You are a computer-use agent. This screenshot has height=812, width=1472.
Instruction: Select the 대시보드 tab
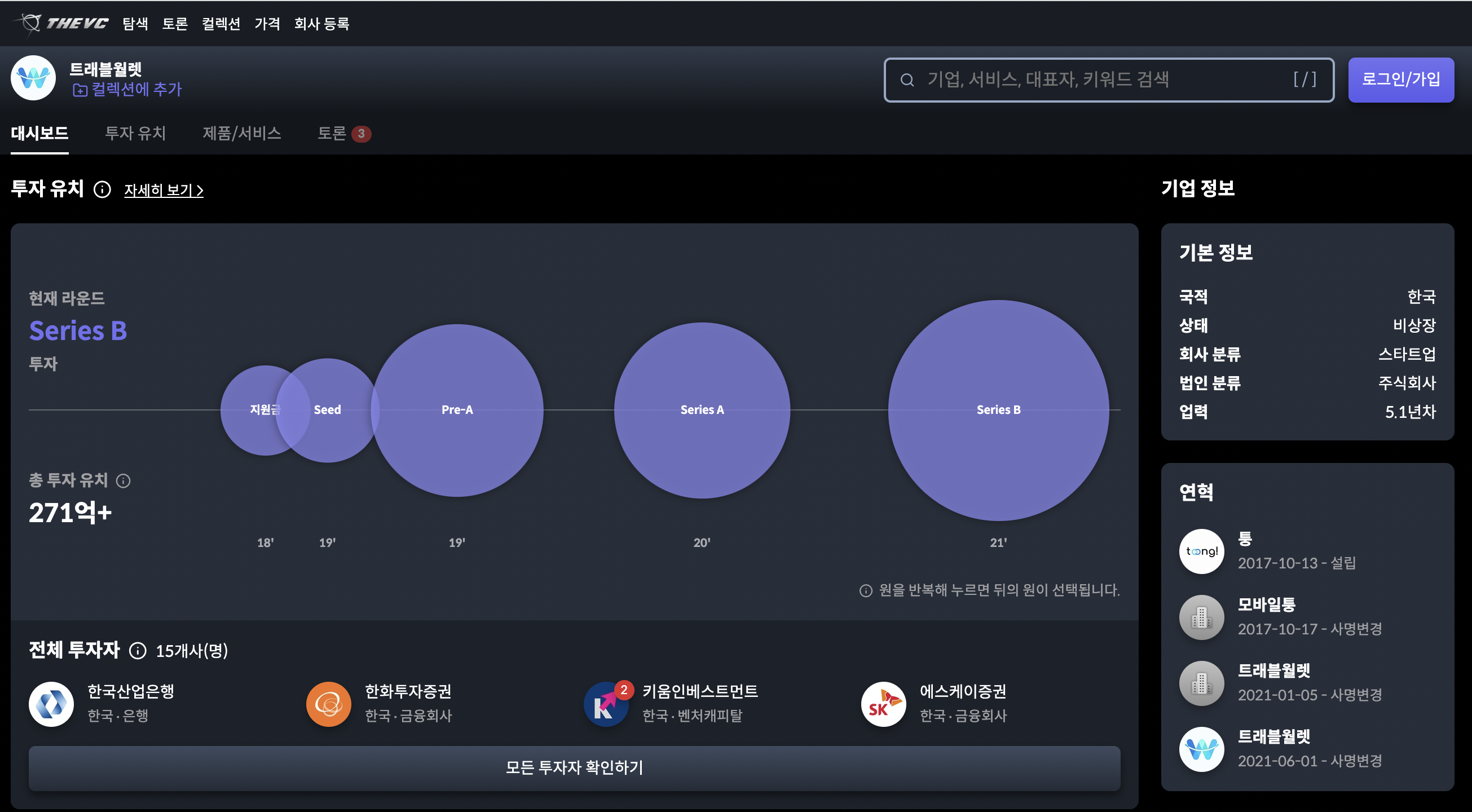39,134
